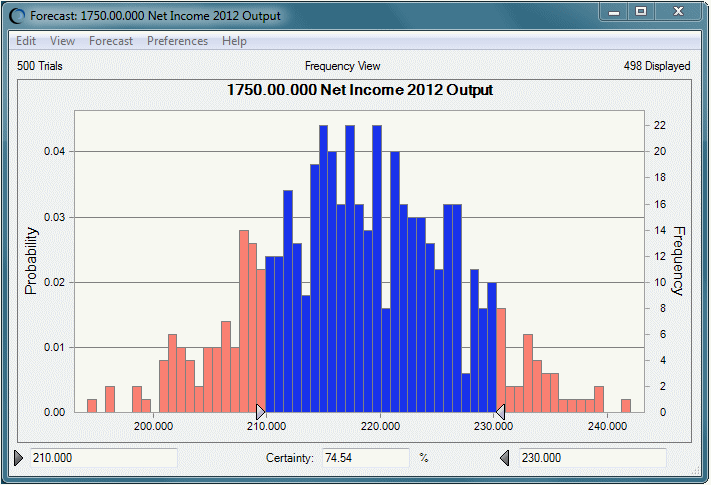The width and height of the screenshot is (711, 485).
Task: Click the 240.000 x-axis label
Action: click(x=607, y=426)
